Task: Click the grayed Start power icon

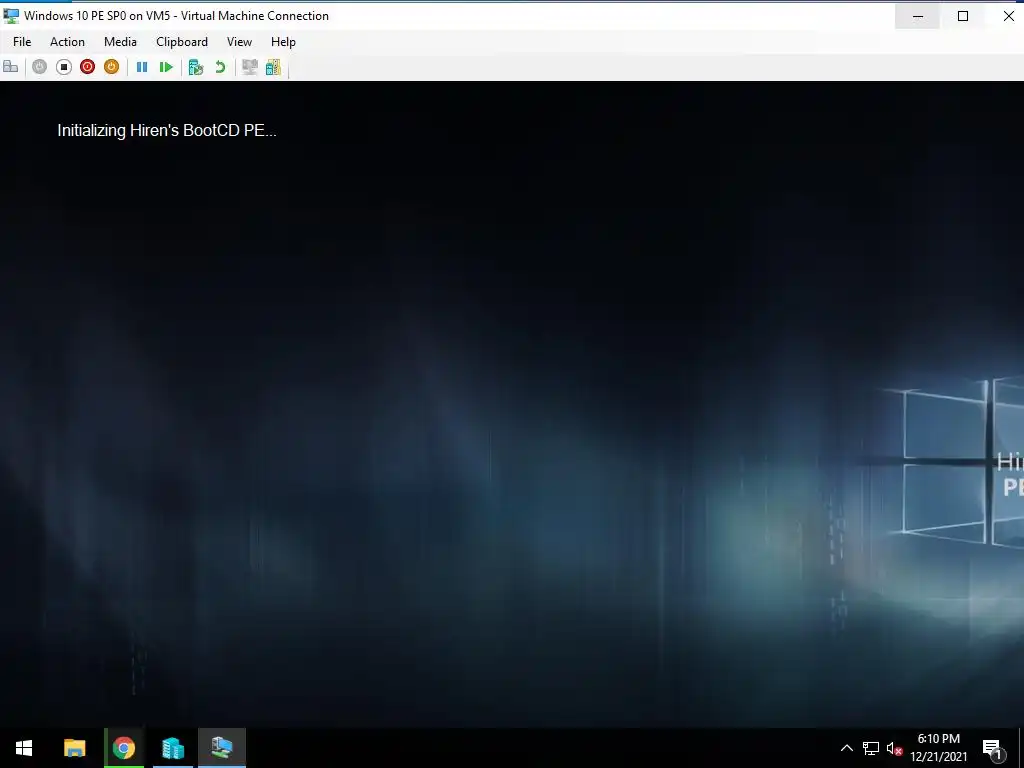Action: pos(39,67)
